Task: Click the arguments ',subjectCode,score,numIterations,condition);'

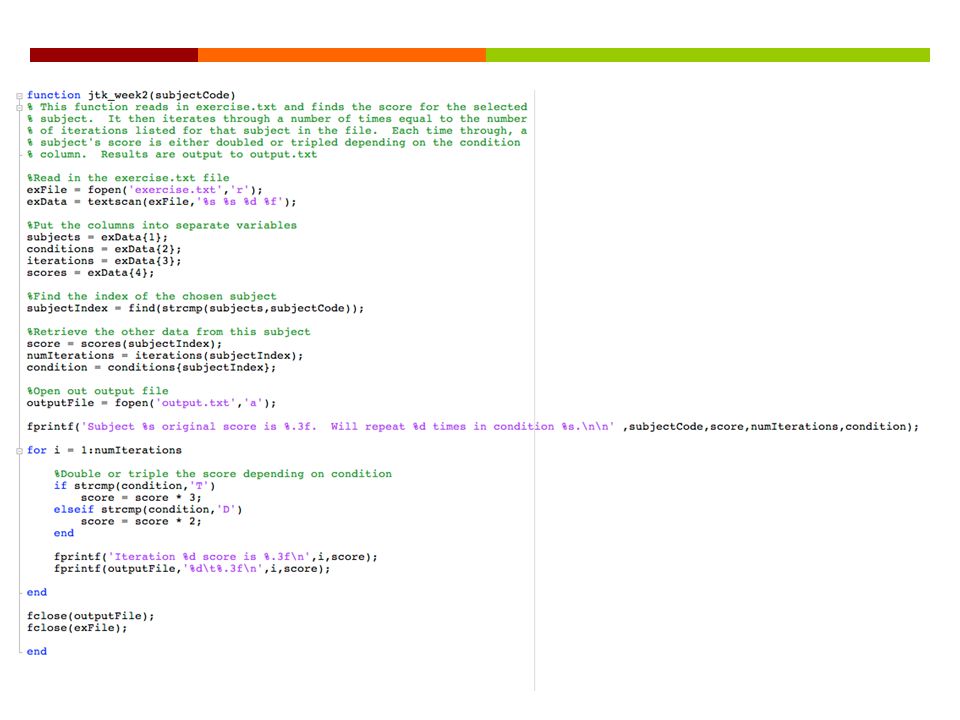Action: [771, 426]
